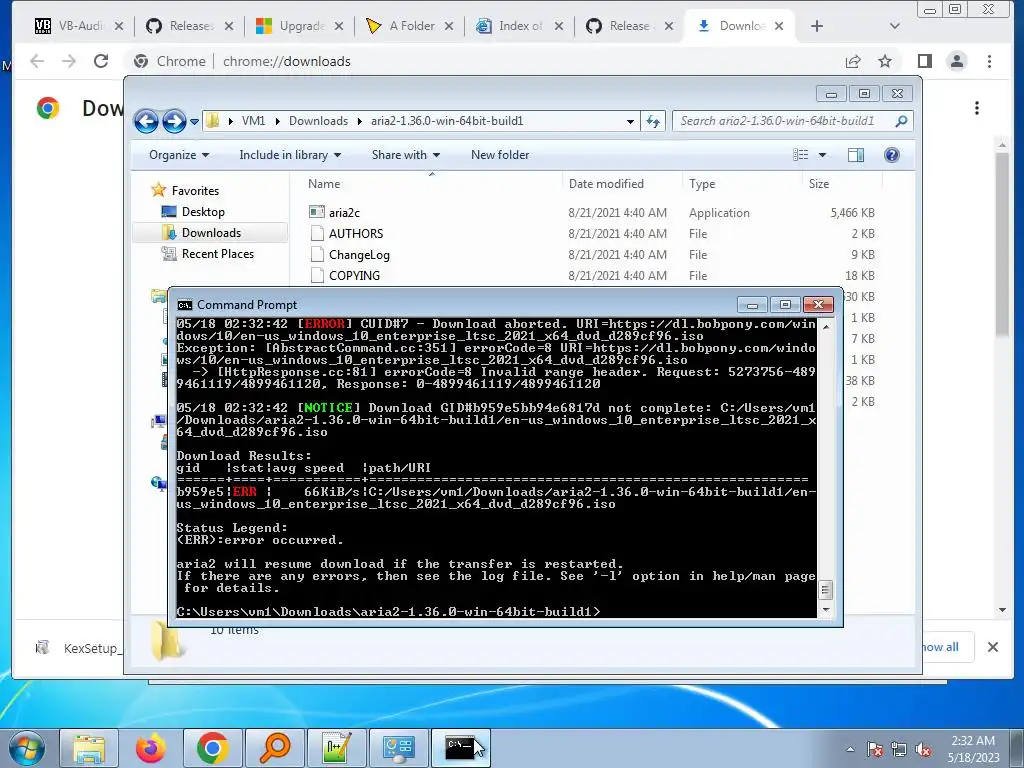Viewport: 1024px width, 768px height.
Task: Click the Downloads breadcrumb in address bar
Action: tap(319, 121)
